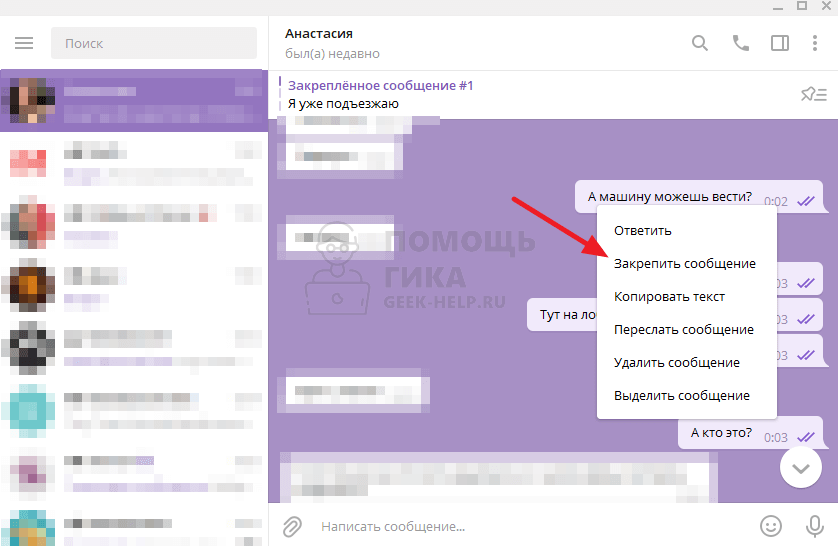Select 'Ответить' in the context menu
Viewport: 838px width, 546px height.
[x=642, y=230]
